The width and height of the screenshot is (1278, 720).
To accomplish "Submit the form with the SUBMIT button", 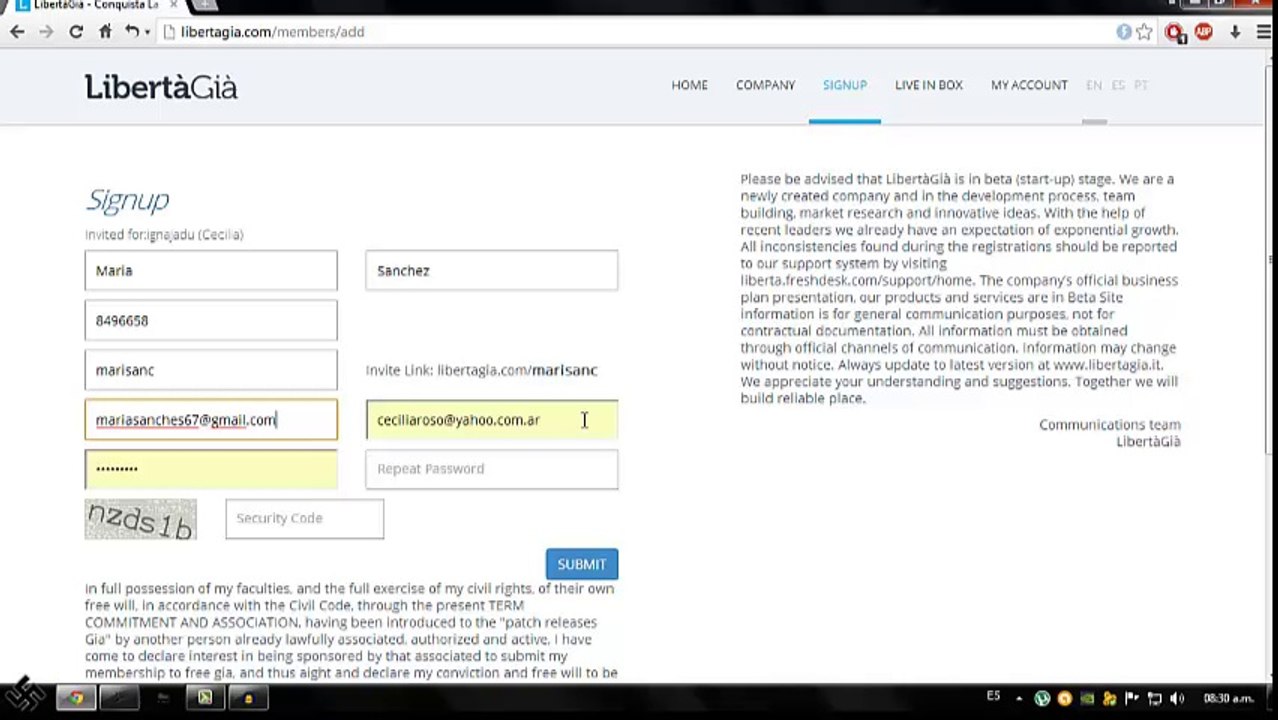I will [582, 564].
